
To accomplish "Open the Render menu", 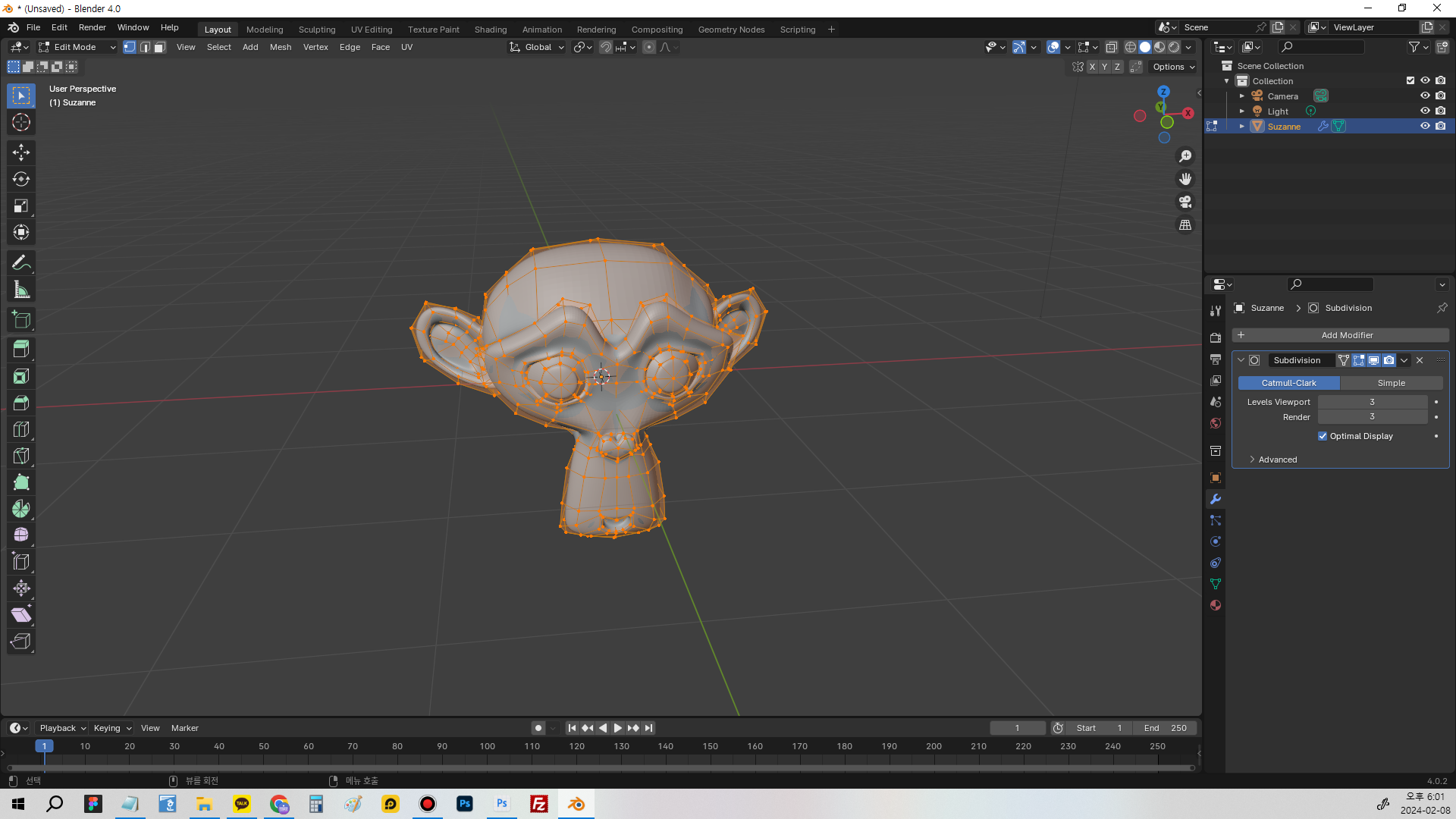I will coord(93,27).
